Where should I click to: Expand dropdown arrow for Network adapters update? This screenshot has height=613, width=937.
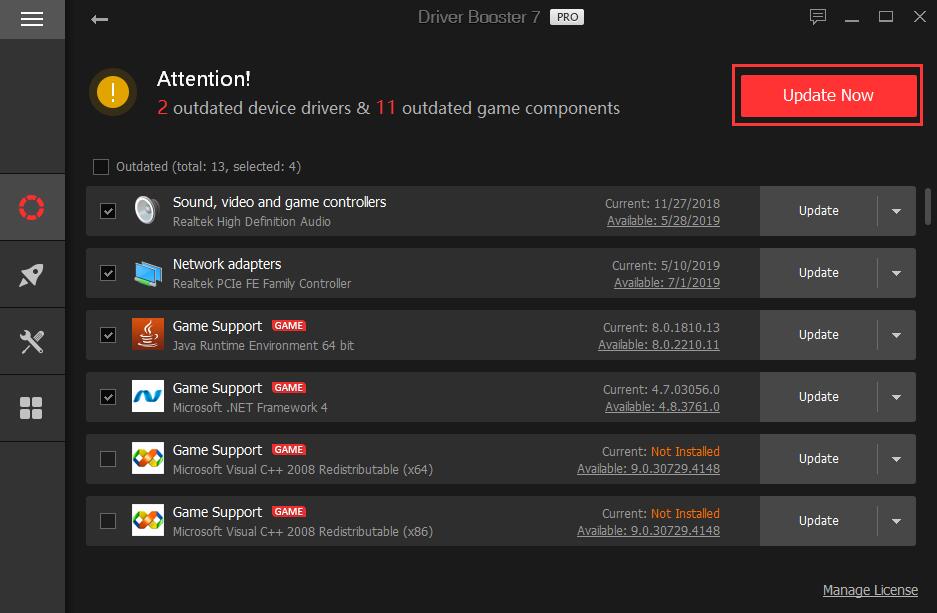(x=896, y=273)
